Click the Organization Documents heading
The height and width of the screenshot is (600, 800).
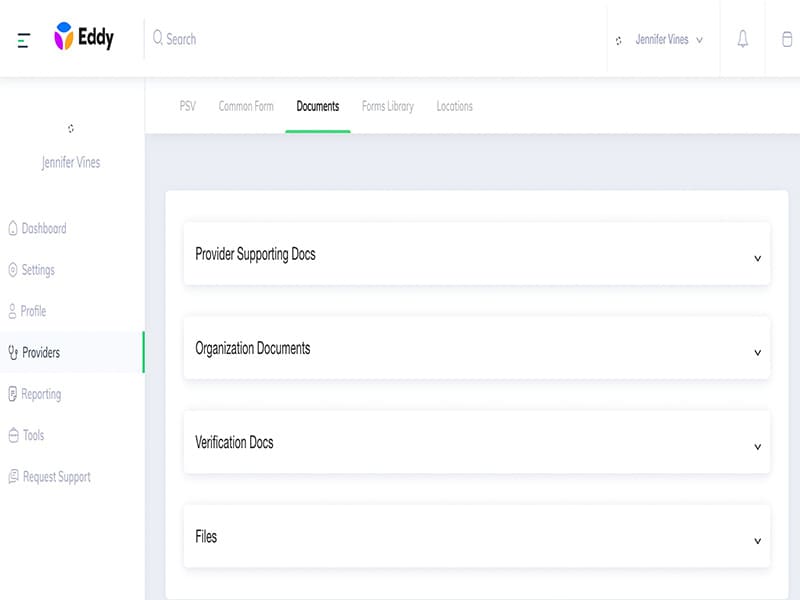(x=253, y=348)
